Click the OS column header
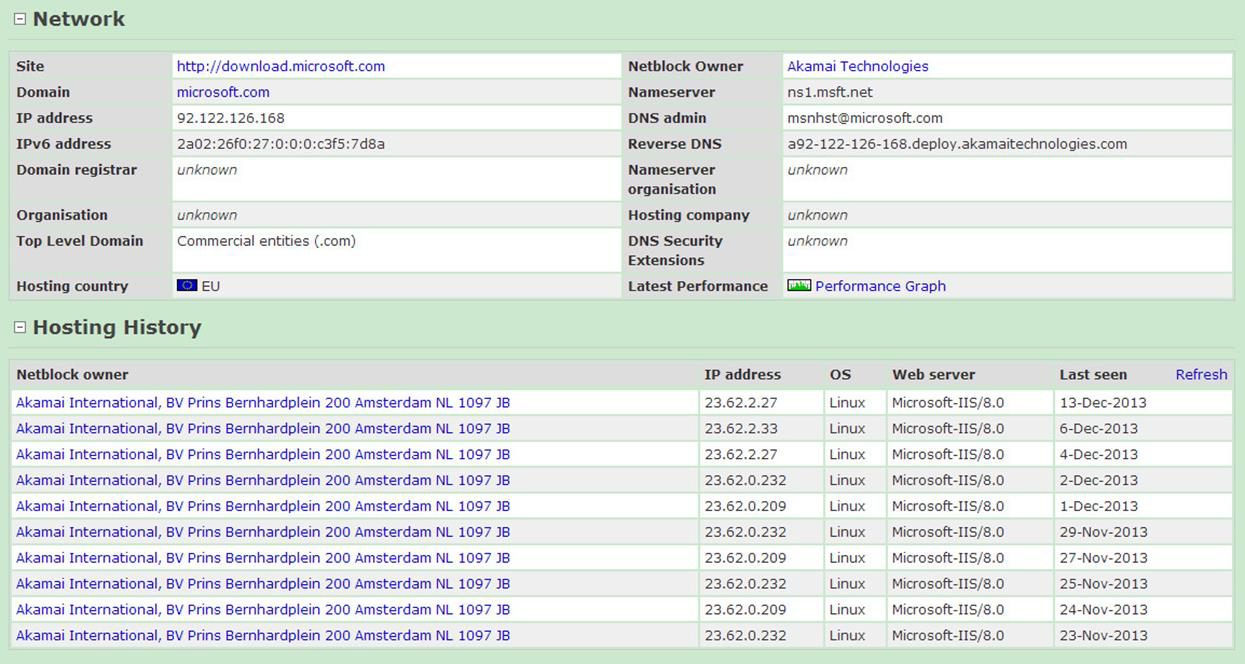Viewport: 1245px width, 664px height. click(840, 375)
